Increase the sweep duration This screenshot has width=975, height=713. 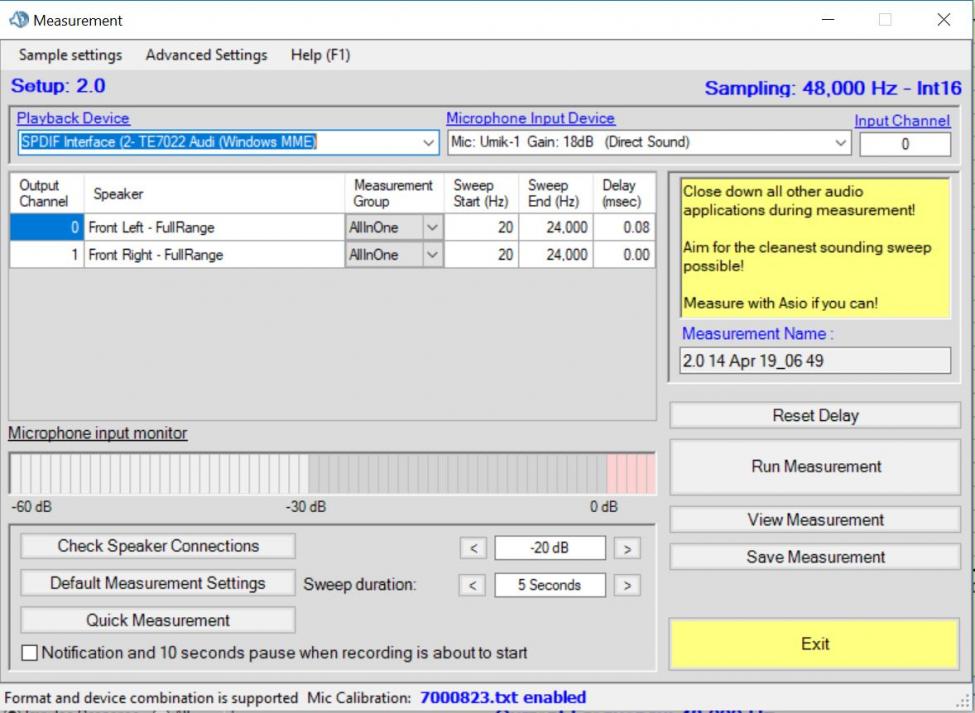click(x=627, y=585)
